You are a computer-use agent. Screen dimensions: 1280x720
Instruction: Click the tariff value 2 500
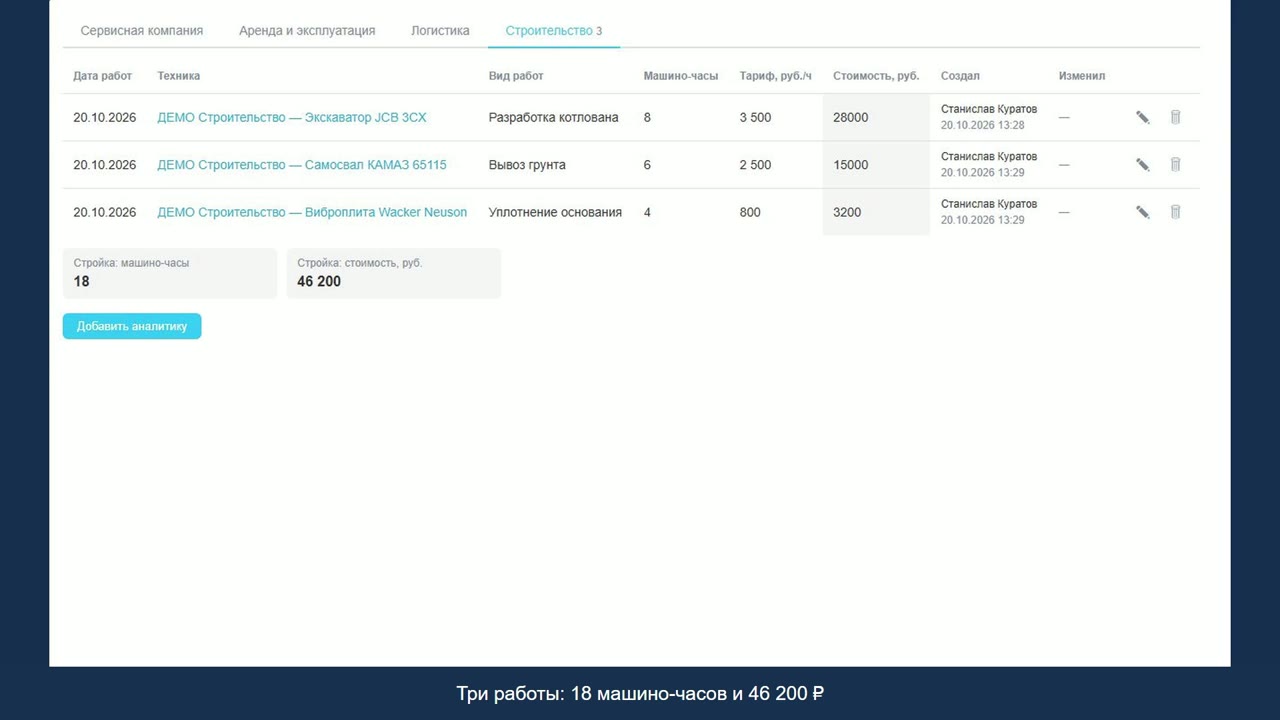point(755,165)
